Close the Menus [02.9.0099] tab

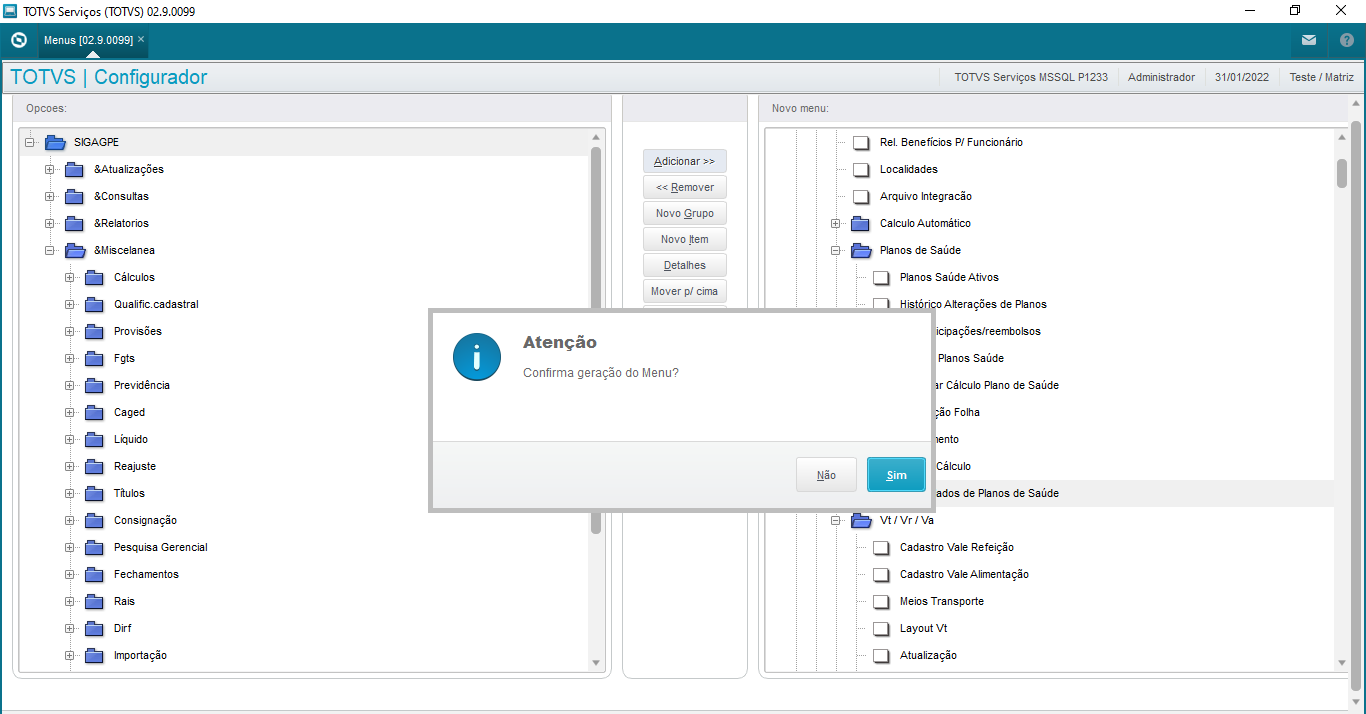point(141,39)
